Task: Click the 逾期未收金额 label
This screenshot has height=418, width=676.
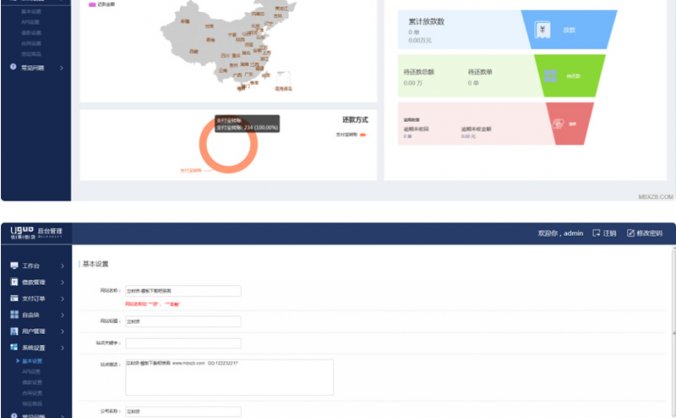Action: click(476, 129)
